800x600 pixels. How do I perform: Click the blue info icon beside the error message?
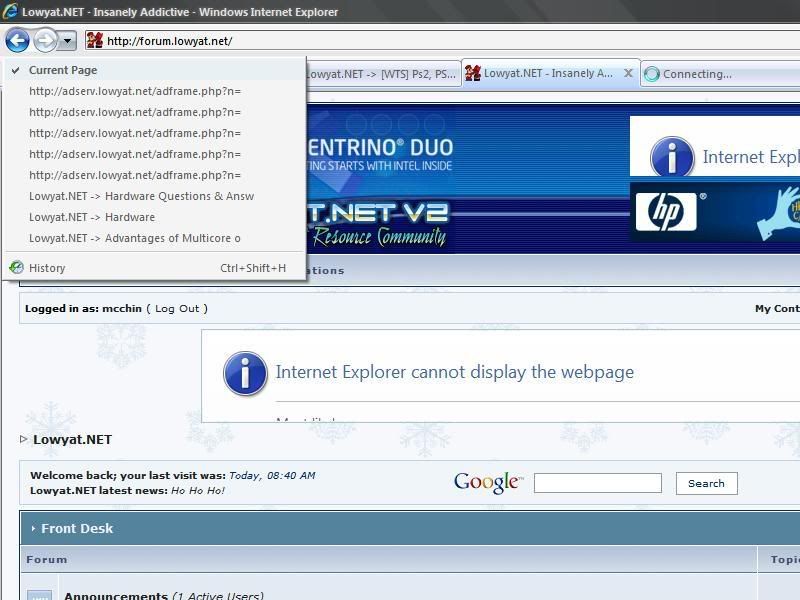point(245,373)
